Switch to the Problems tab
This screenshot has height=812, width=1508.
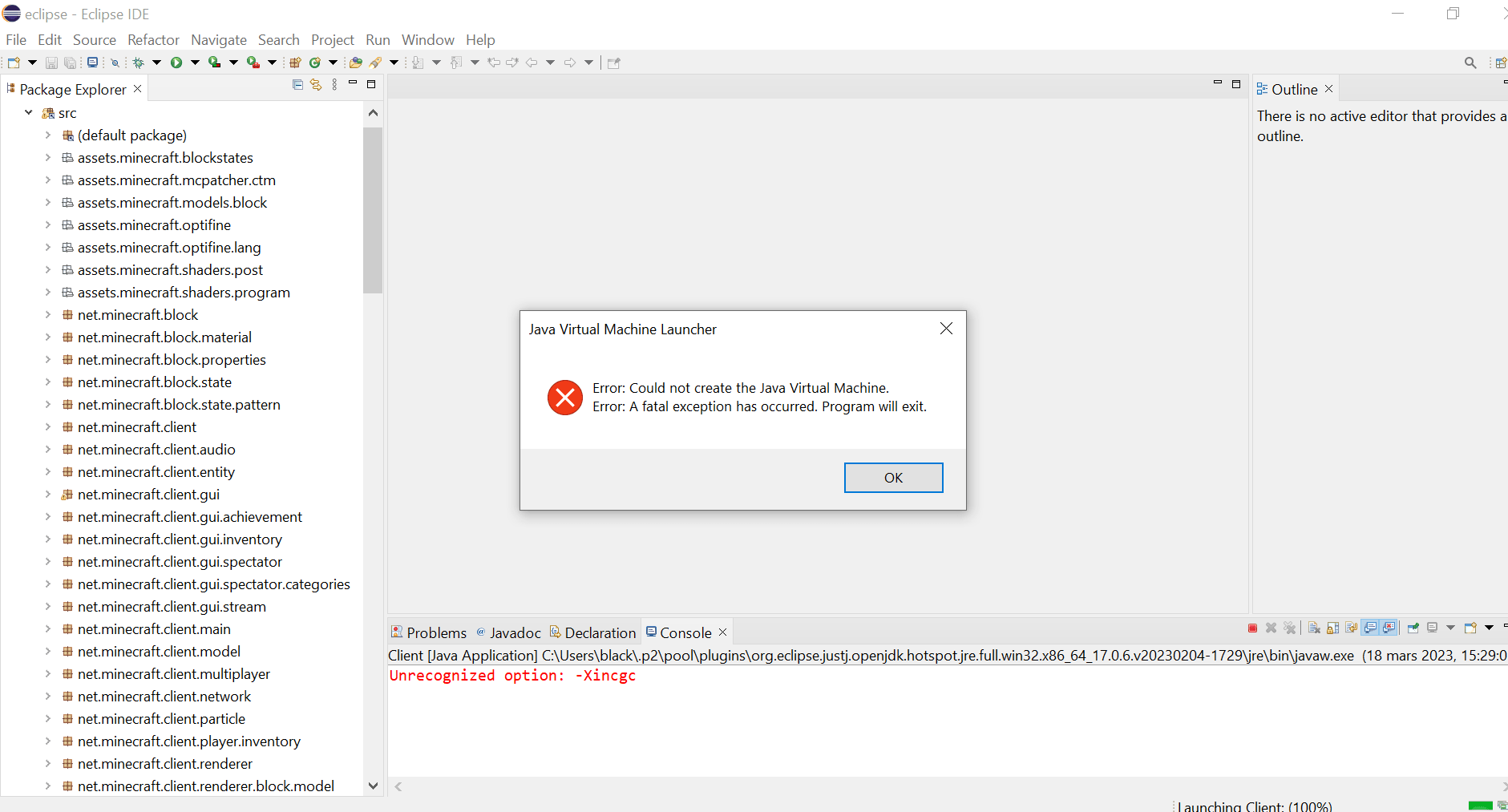pos(428,632)
